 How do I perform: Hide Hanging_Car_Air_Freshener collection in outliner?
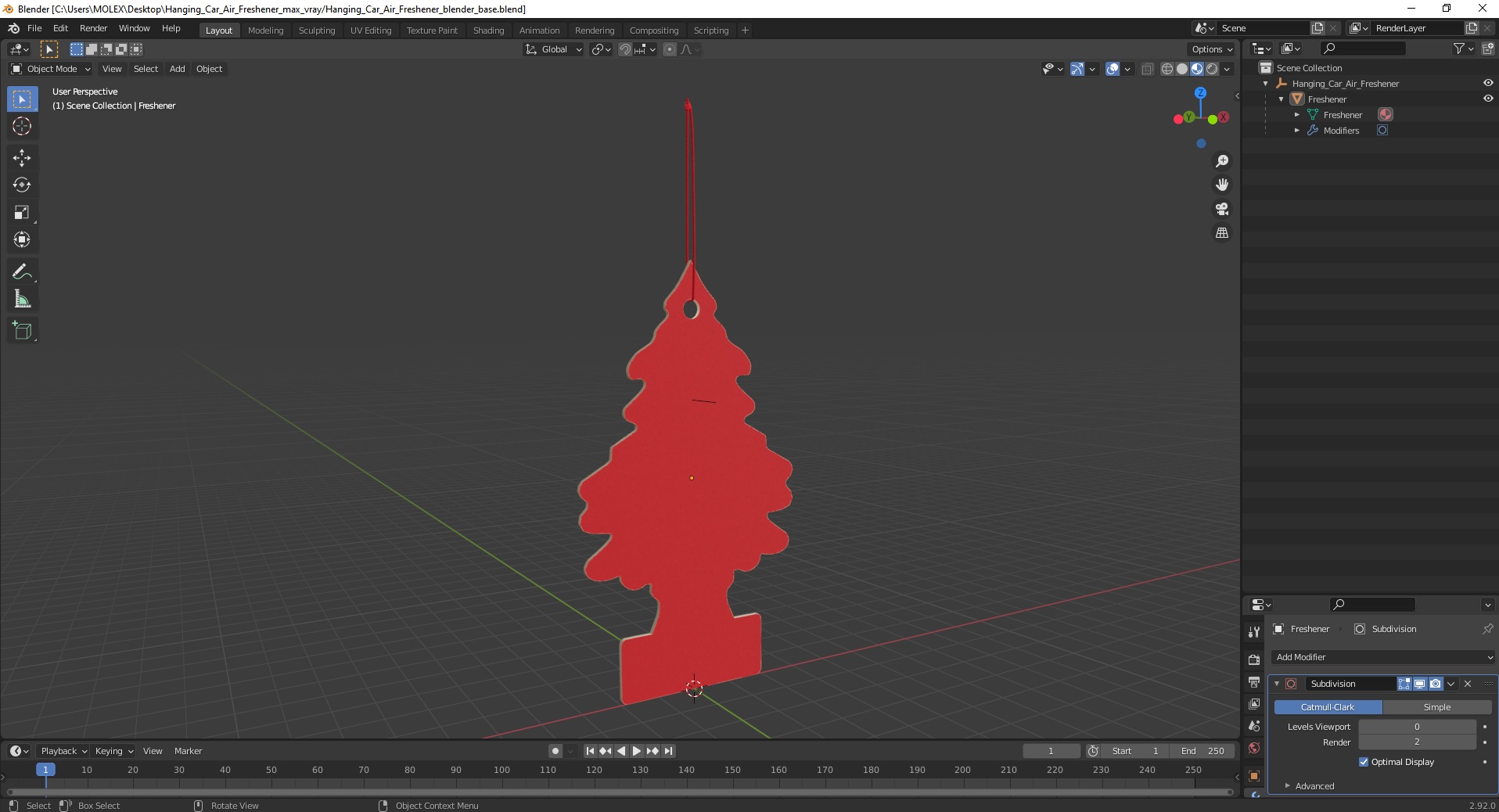coord(1488,83)
